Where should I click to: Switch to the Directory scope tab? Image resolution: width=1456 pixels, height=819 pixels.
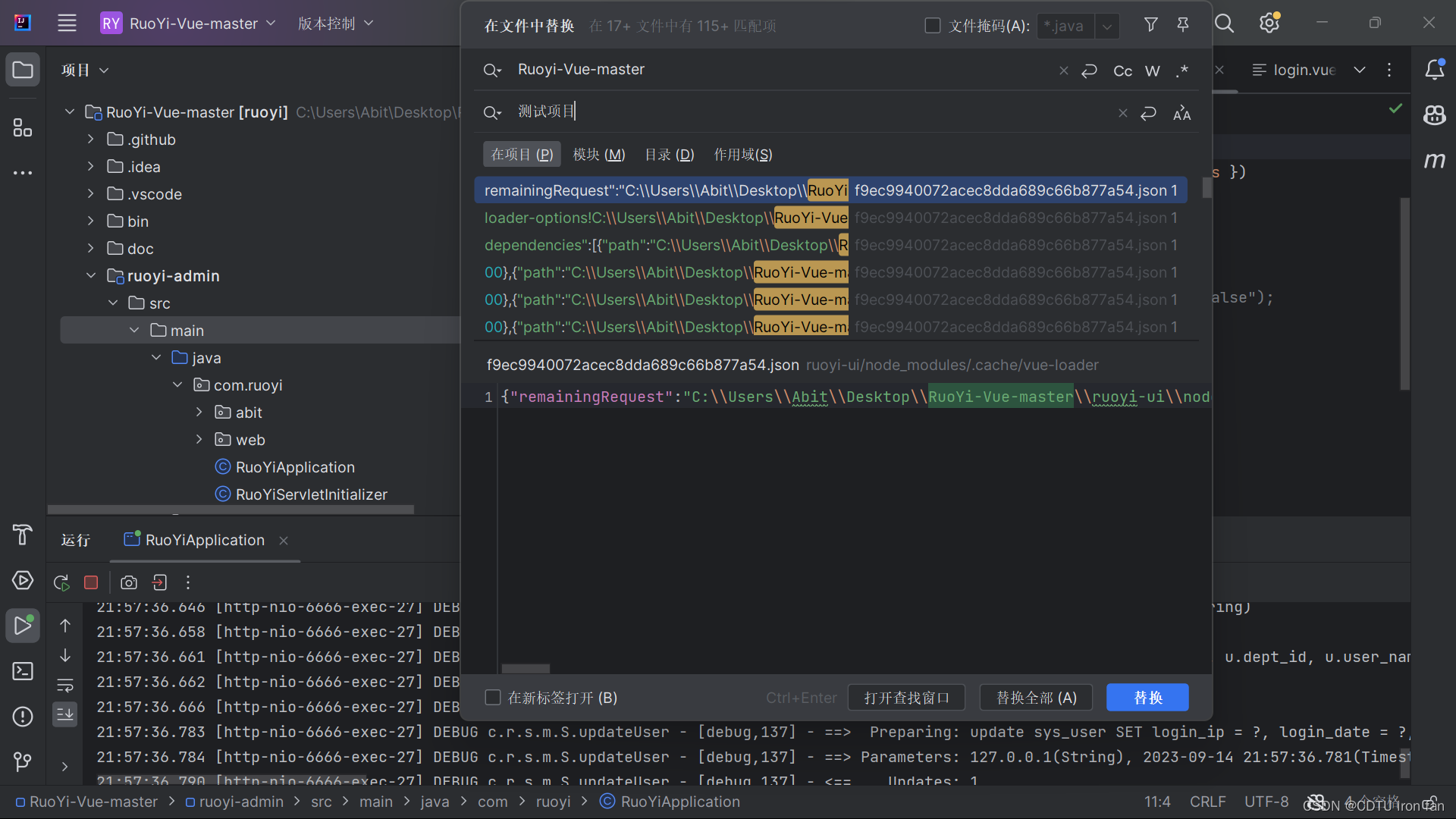tap(669, 155)
